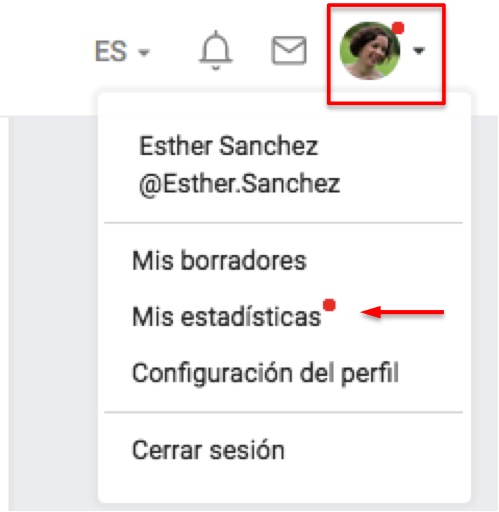The image size is (499, 512).
Task: Click the red dot beside Mis estadísticas
Action: coord(329,305)
